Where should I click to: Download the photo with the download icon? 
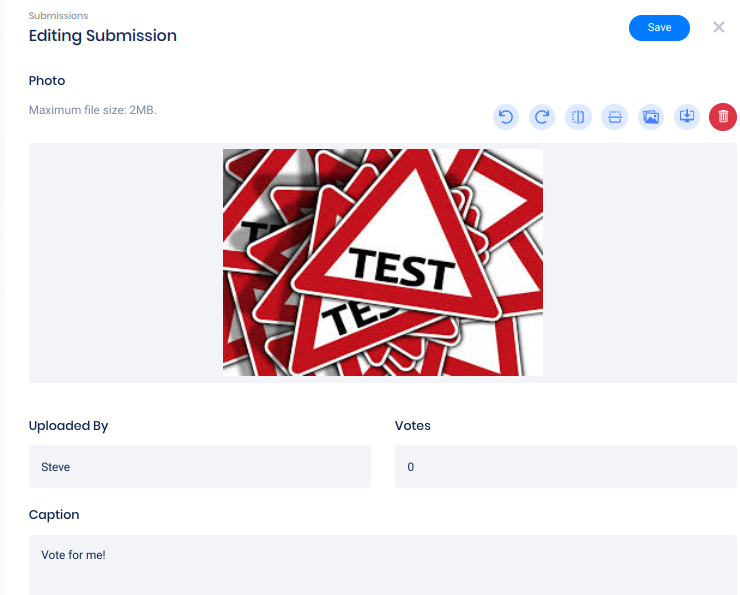pyautogui.click(x=687, y=117)
